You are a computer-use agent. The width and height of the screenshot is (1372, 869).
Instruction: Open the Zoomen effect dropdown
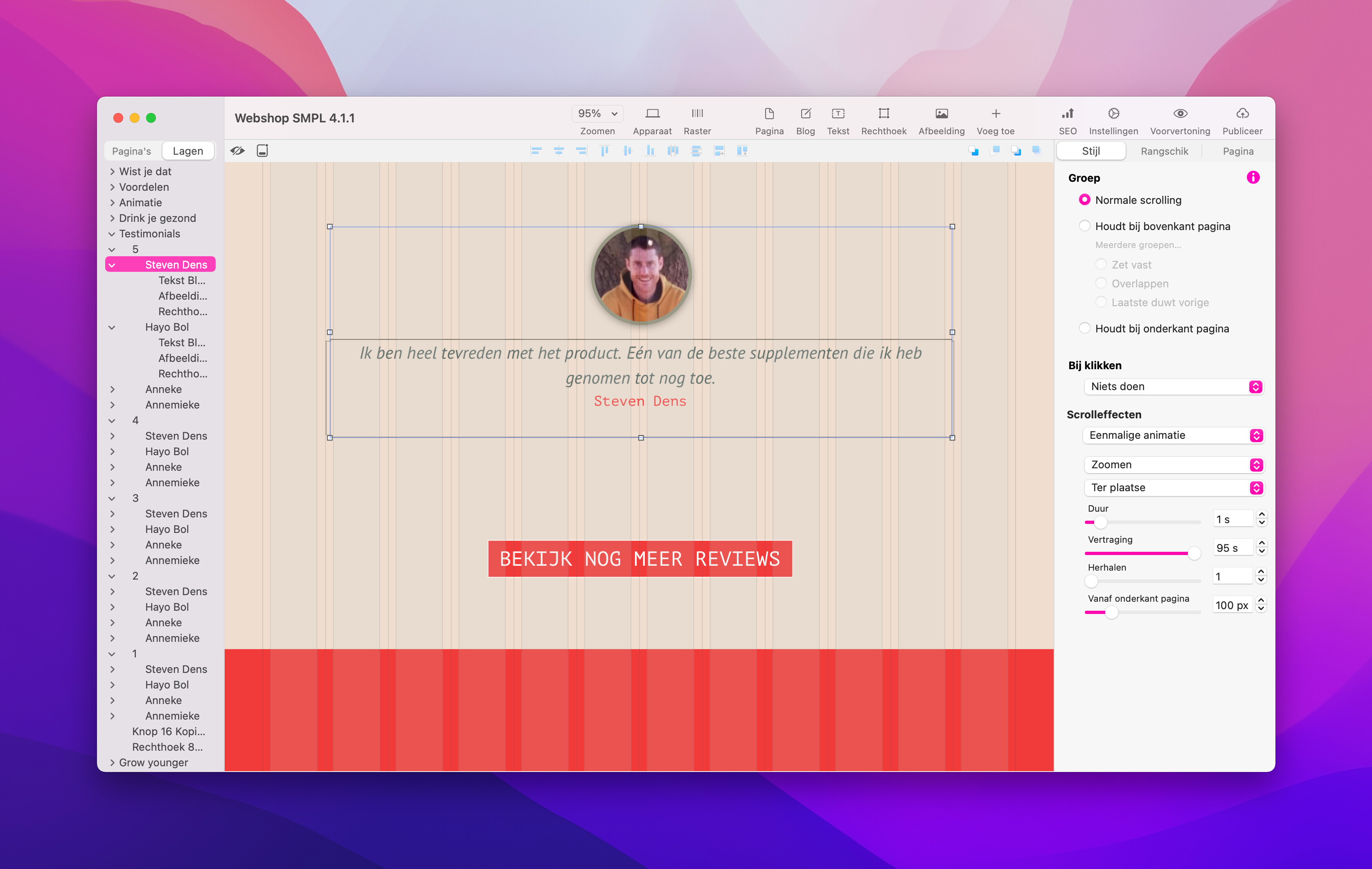click(x=1174, y=465)
